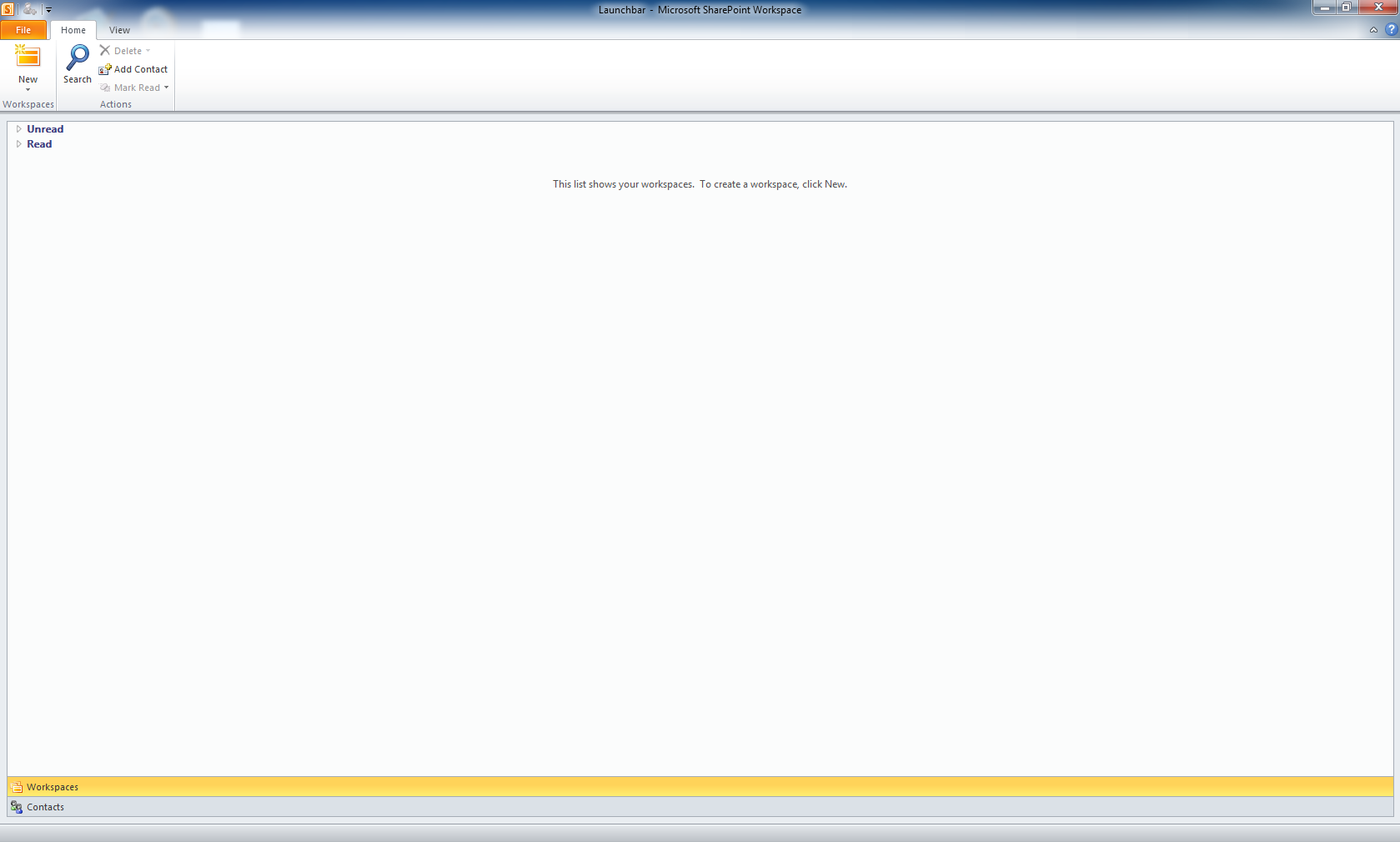This screenshot has width=1400, height=842.
Task: Open the File tab
Action: (x=23, y=30)
